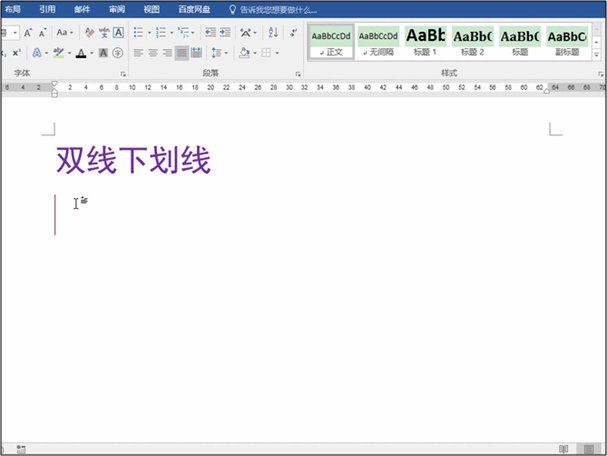This screenshot has width=607, height=456.
Task: Increase paragraph indent
Action: click(x=225, y=32)
